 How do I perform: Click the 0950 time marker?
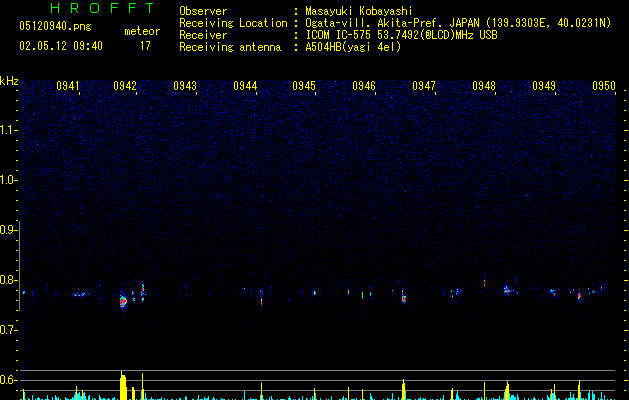(604, 85)
